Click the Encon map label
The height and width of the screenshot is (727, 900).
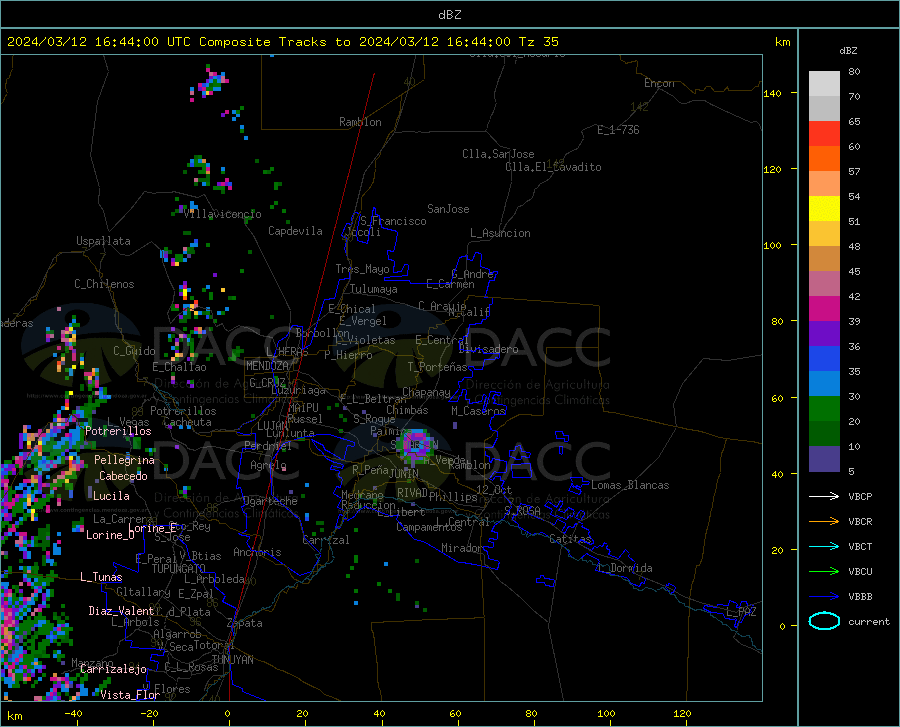659,83
